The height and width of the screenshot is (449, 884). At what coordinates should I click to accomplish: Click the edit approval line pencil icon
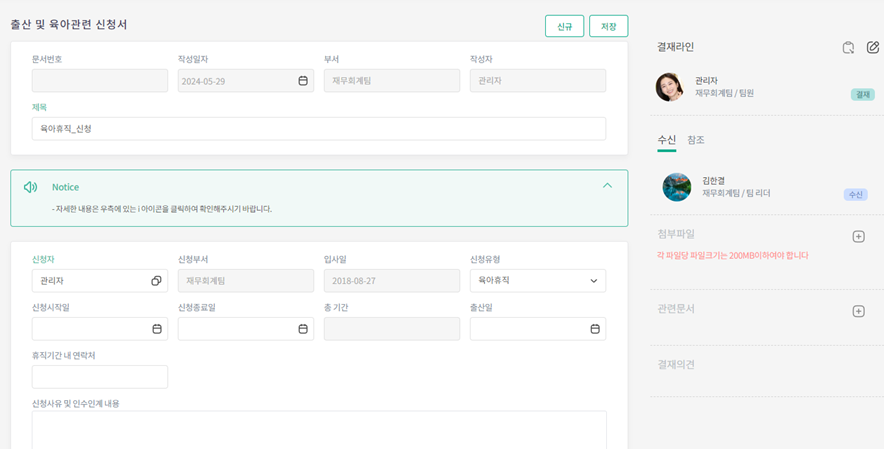pos(872,47)
